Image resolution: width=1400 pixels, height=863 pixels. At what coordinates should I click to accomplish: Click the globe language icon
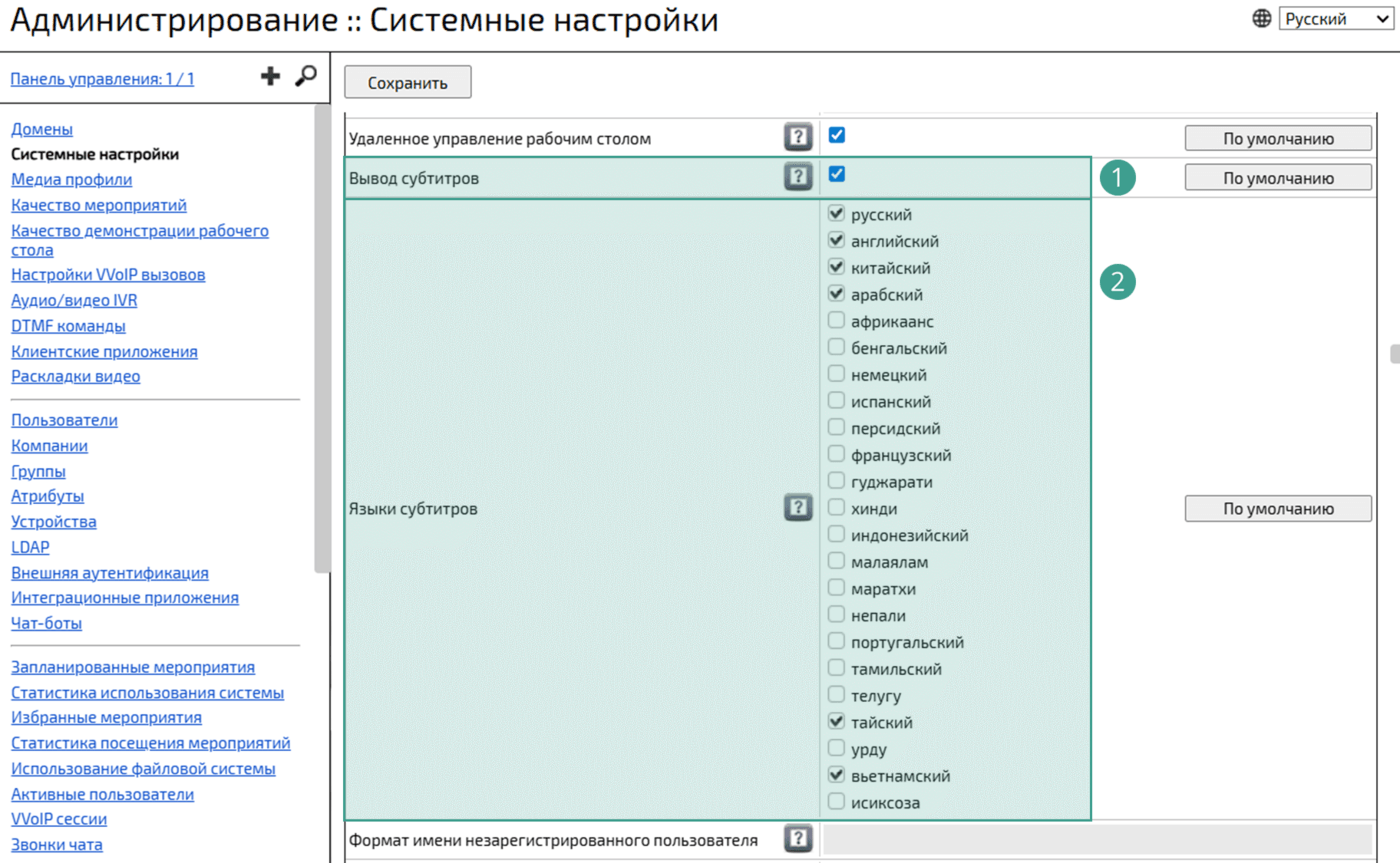(x=1262, y=19)
